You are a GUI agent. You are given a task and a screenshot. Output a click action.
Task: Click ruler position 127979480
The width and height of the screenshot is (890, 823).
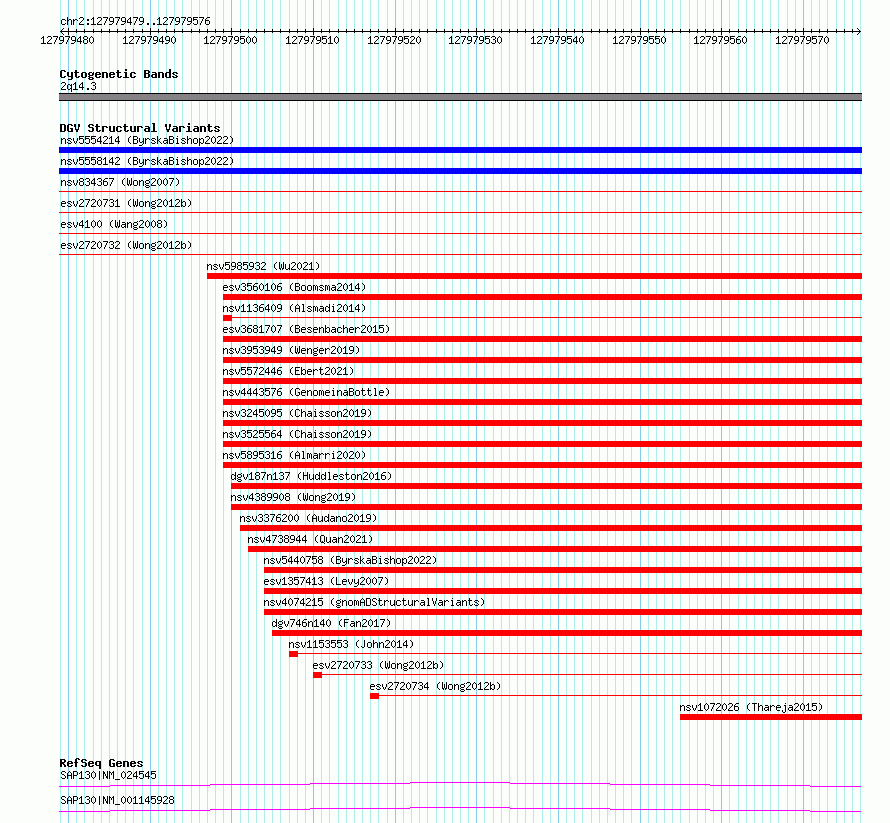(x=67, y=40)
